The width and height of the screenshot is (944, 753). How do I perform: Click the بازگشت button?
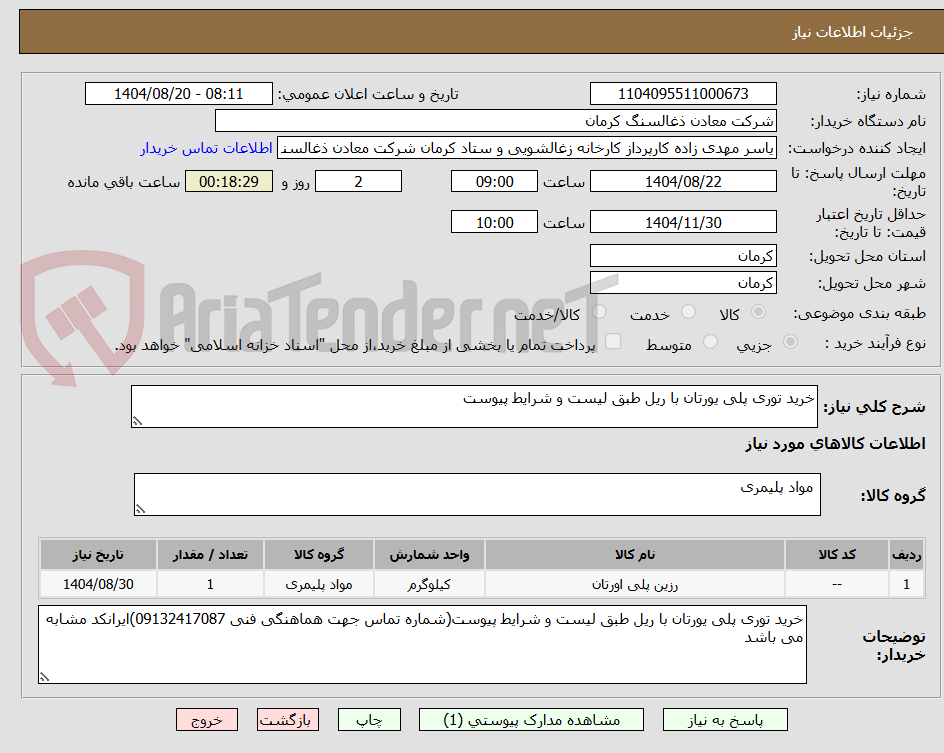pos(288,719)
